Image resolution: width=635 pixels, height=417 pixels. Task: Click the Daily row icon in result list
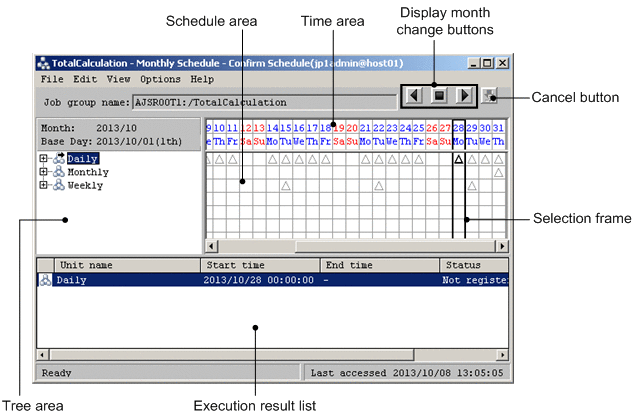[x=45, y=281]
